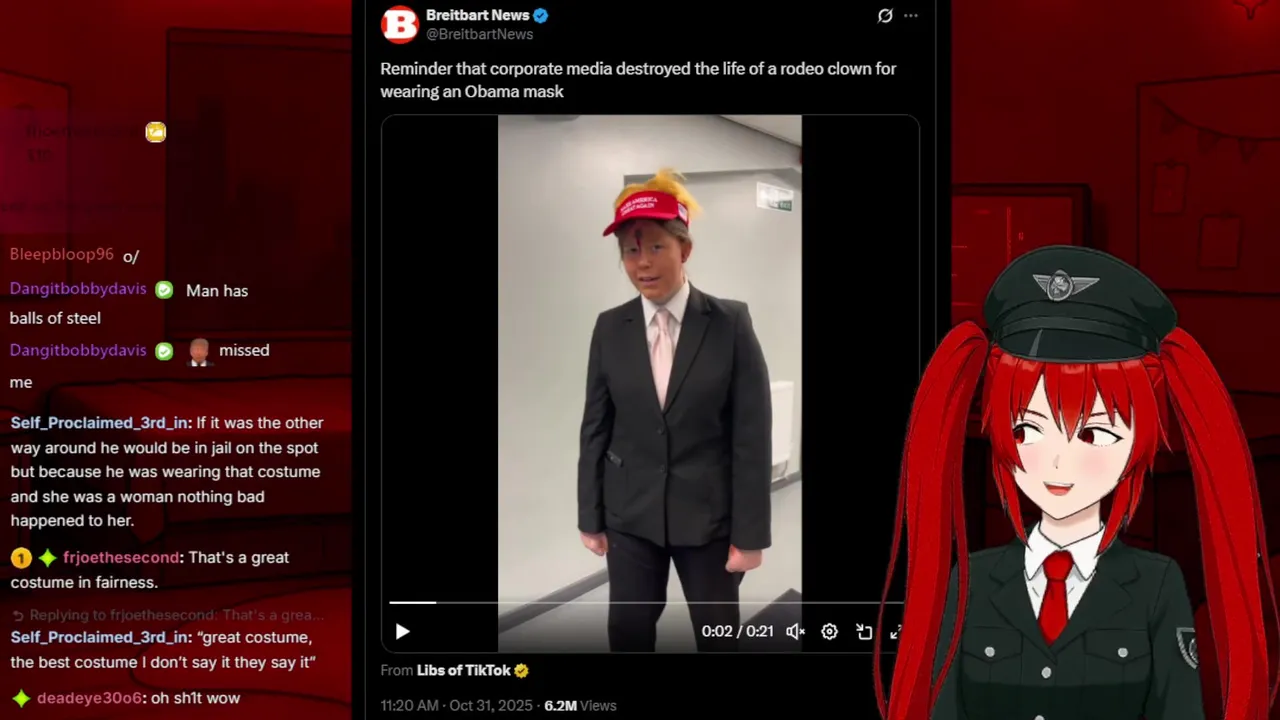Open the @BreitbartNews handle link

click(480, 34)
